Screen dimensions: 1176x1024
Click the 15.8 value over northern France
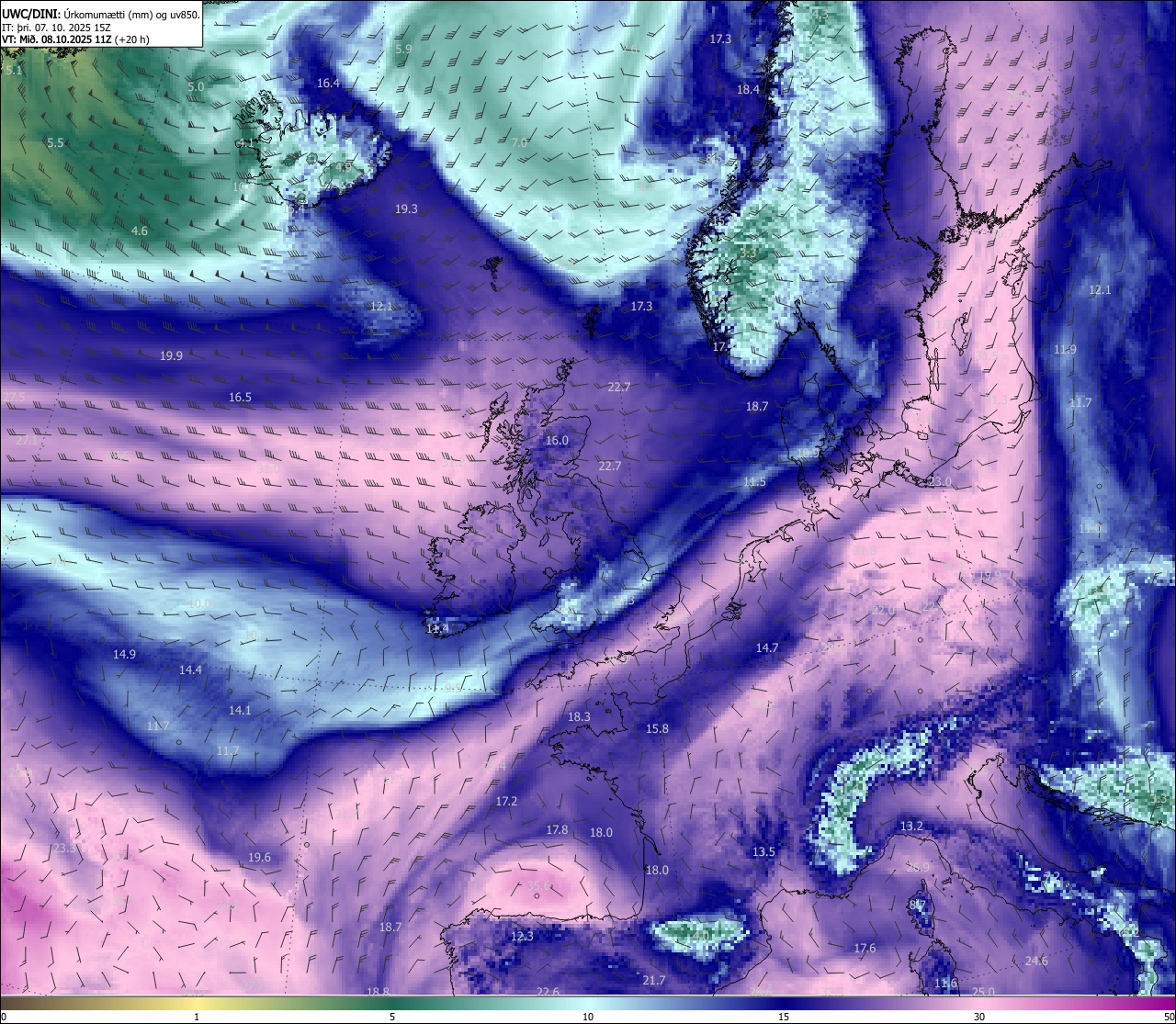click(657, 728)
